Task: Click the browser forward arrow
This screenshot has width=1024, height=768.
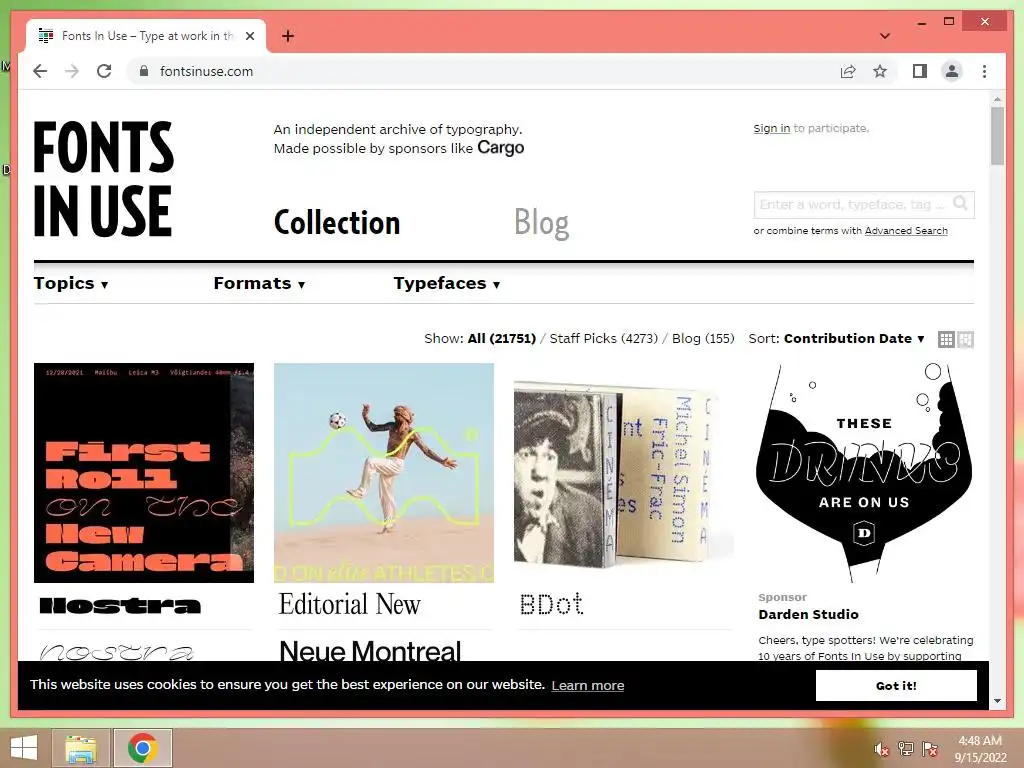Action: coord(72,71)
